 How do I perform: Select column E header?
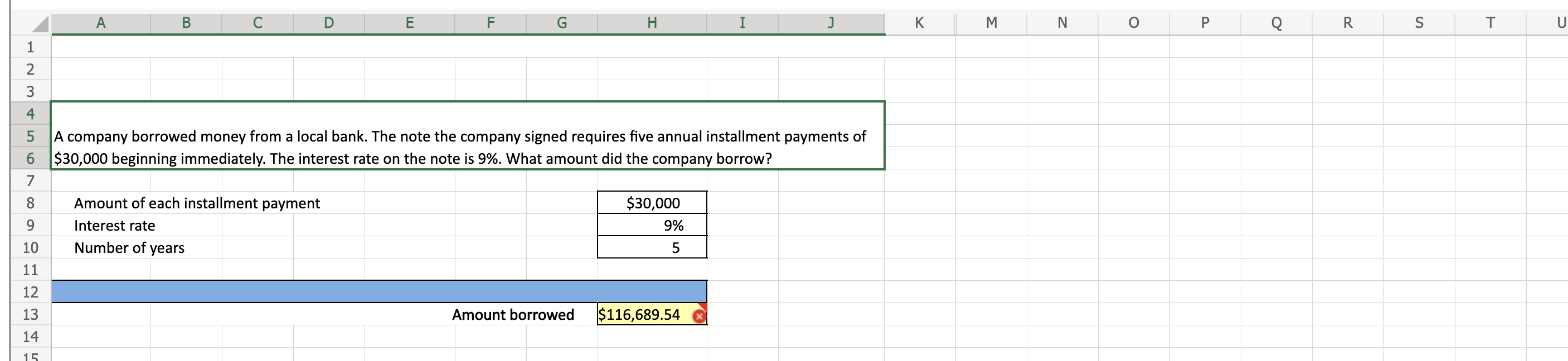410,23
